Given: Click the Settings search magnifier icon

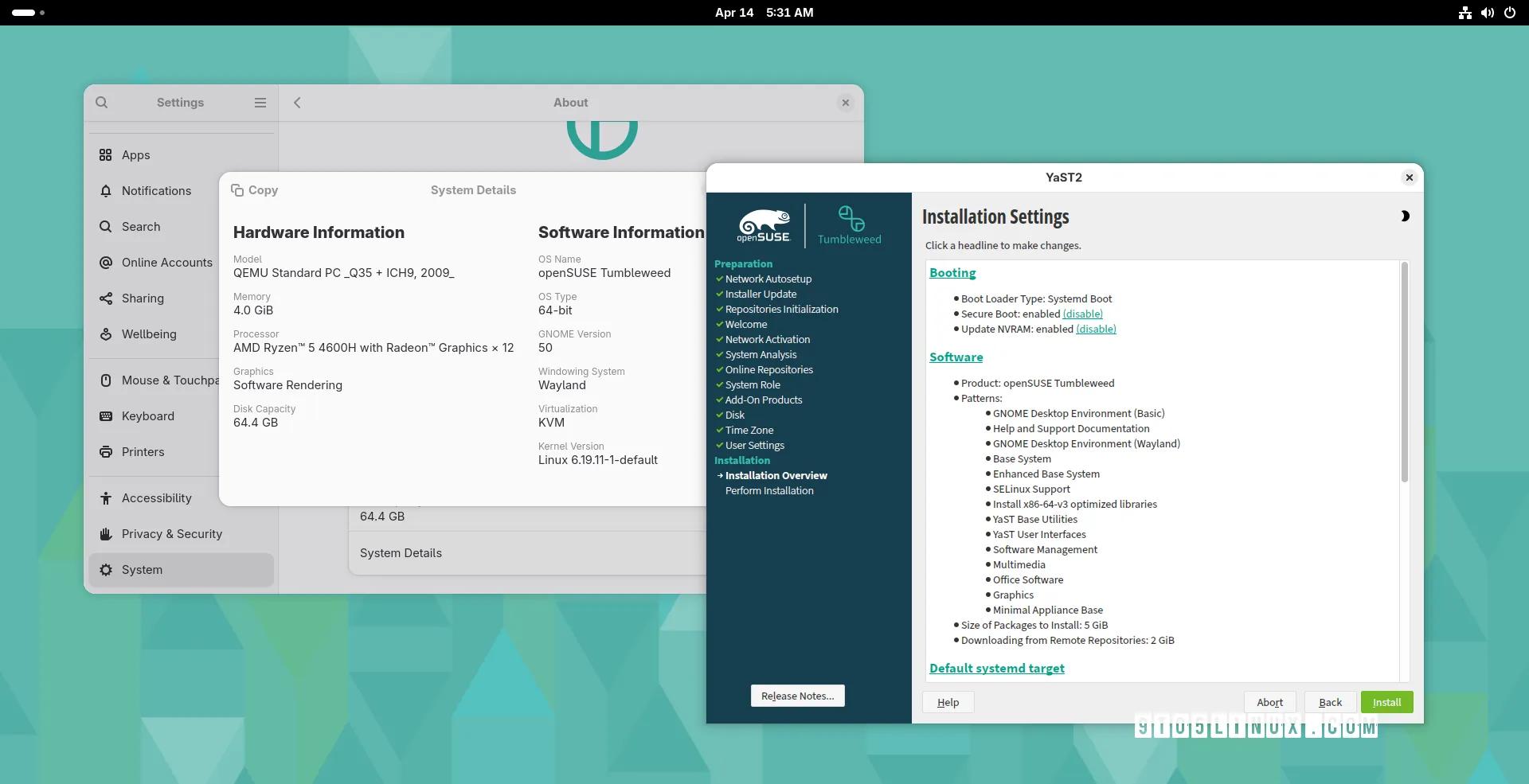Looking at the screenshot, I should pos(102,103).
